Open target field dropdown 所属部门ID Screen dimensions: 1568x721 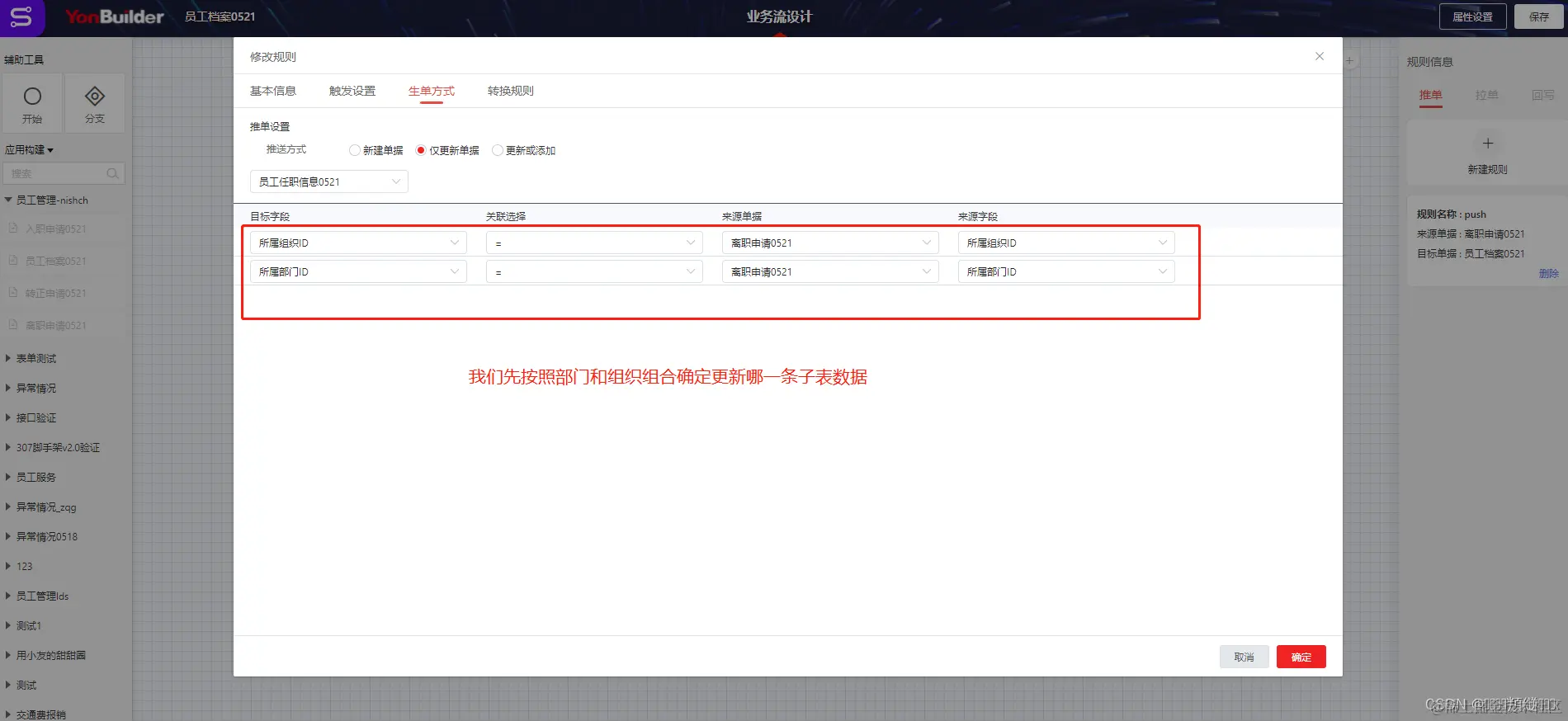pyautogui.click(x=358, y=271)
